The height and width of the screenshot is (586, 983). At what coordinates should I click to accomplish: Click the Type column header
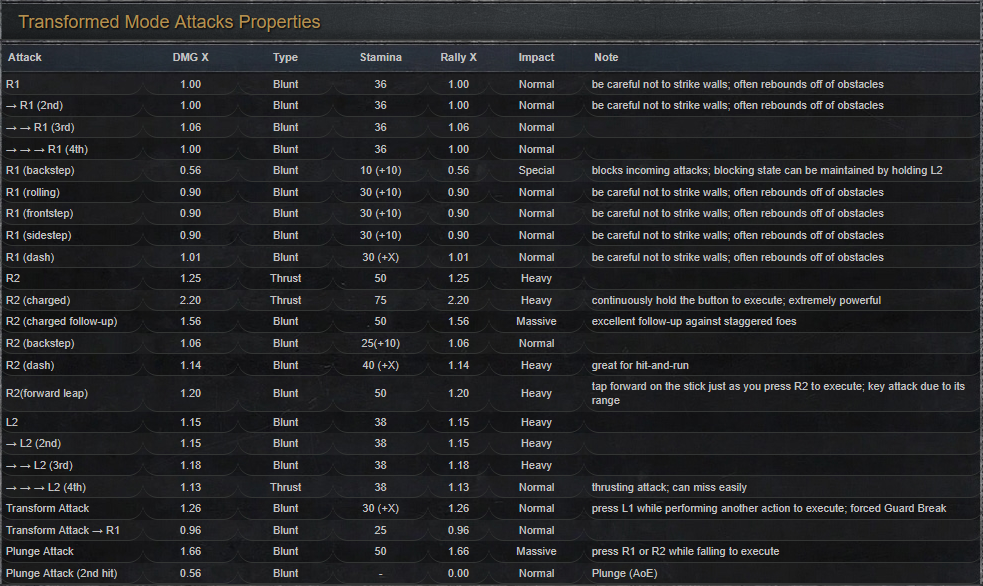tap(285, 57)
